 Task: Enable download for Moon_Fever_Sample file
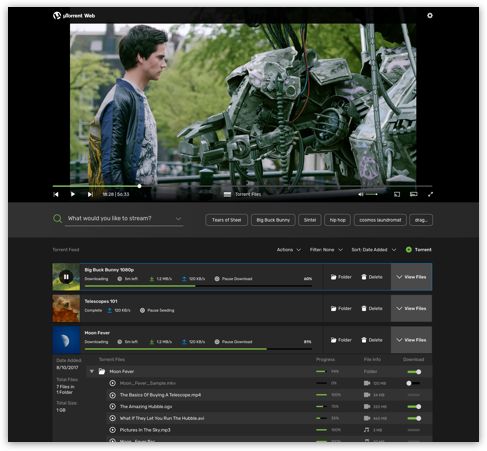[413, 383]
